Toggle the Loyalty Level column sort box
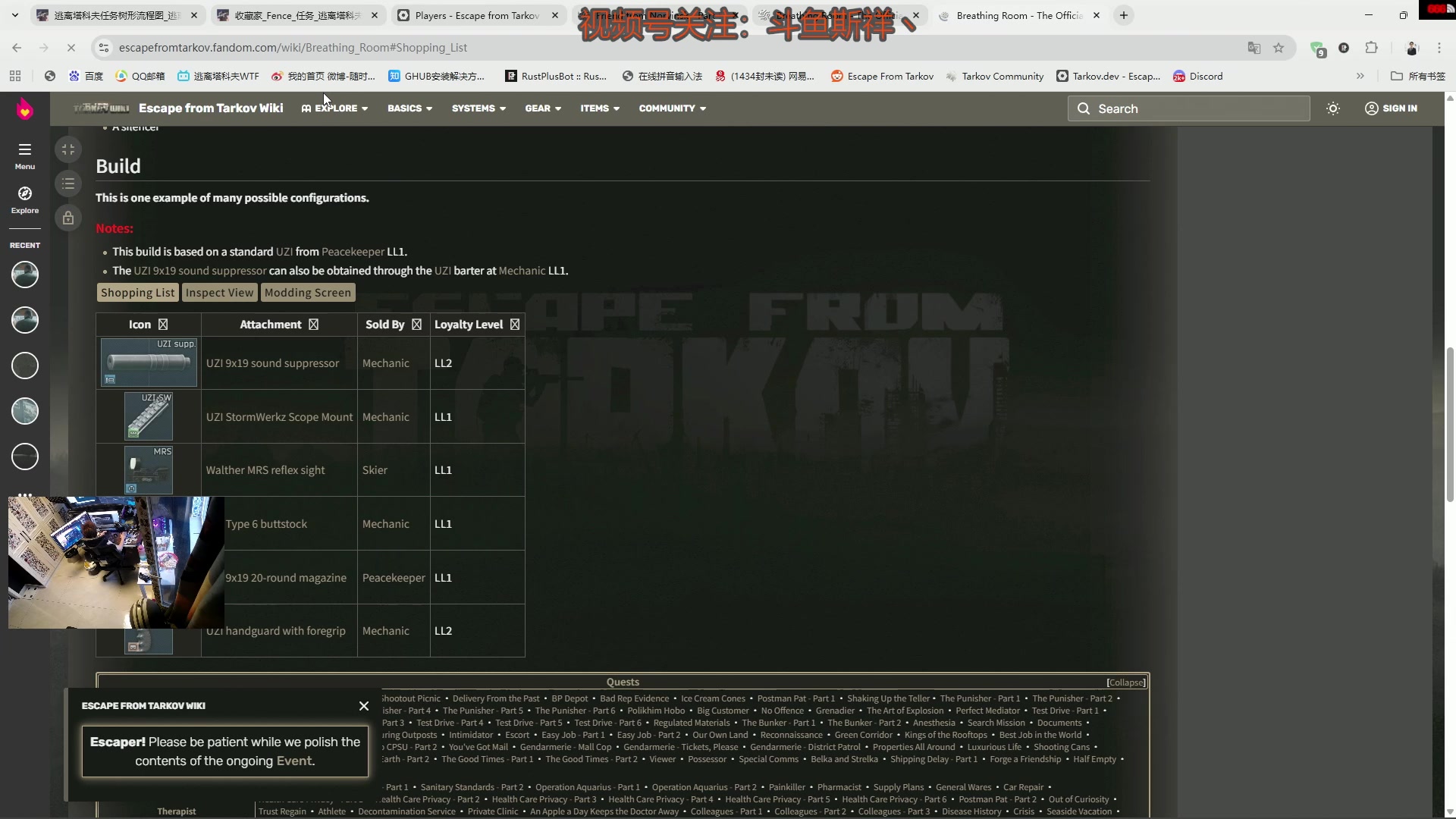The height and width of the screenshot is (819, 1456). point(515,325)
